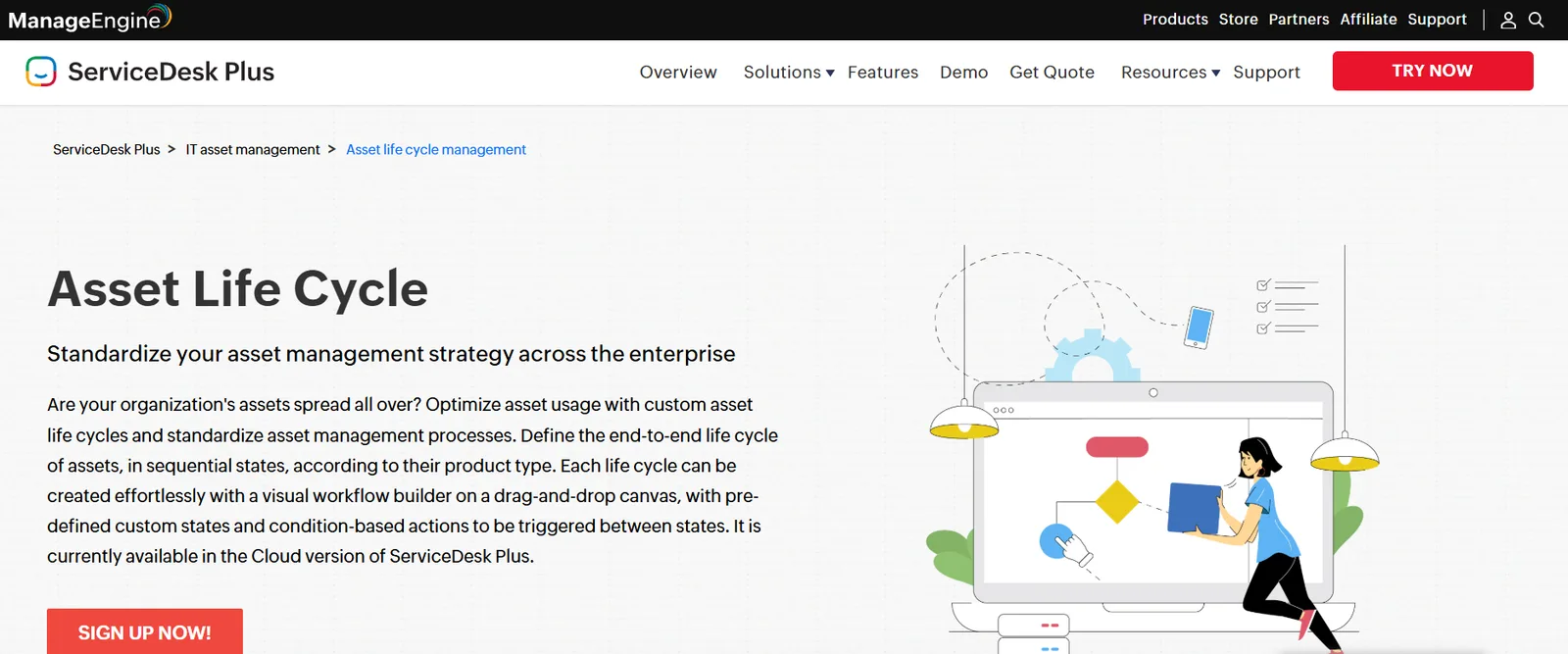Open Support in the product navigation bar
The width and height of the screenshot is (1568, 654).
pyautogui.click(x=1266, y=72)
